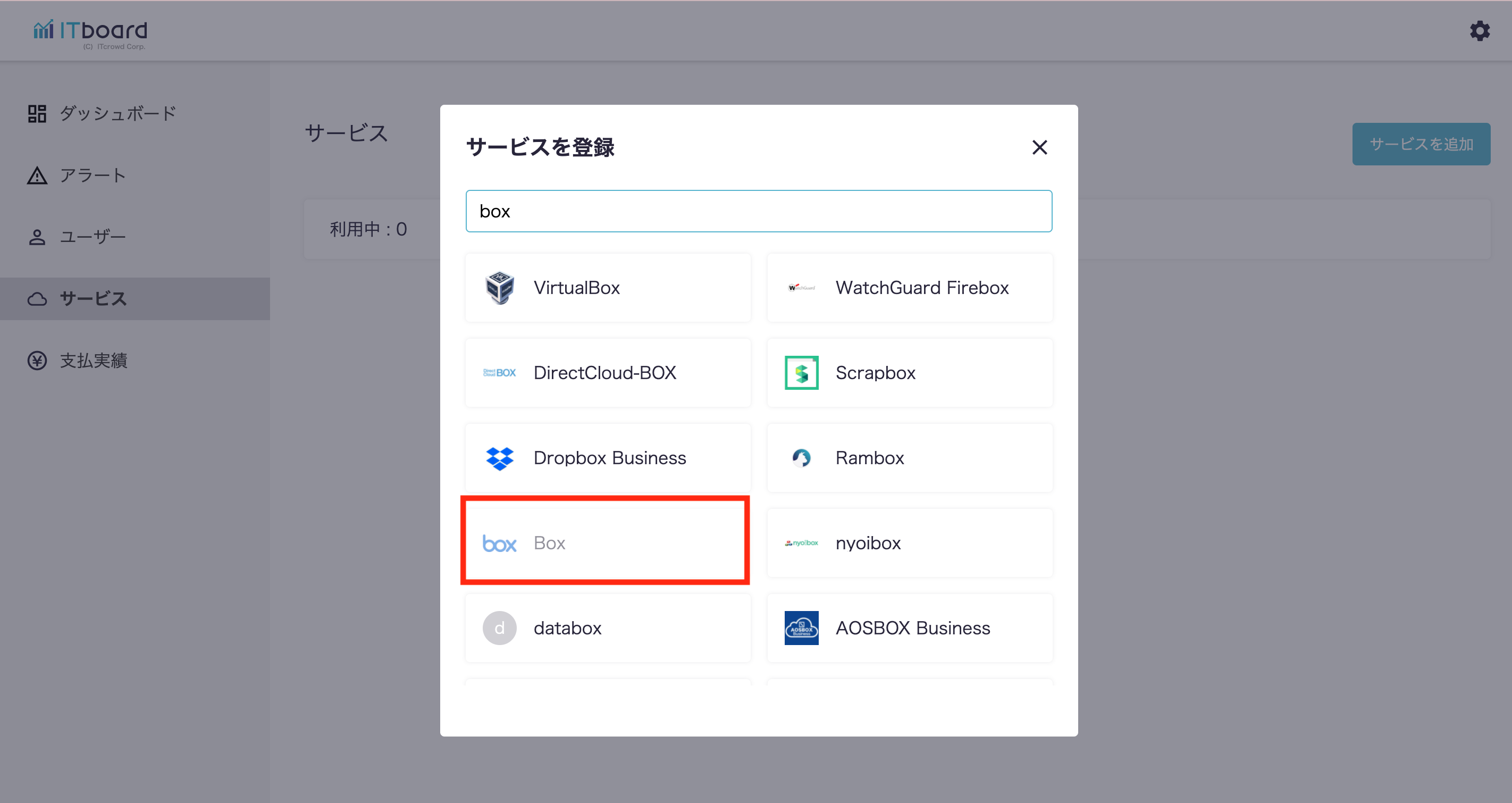Click the databox letter avatar icon
This screenshot has height=803, width=1512.
coord(500,628)
